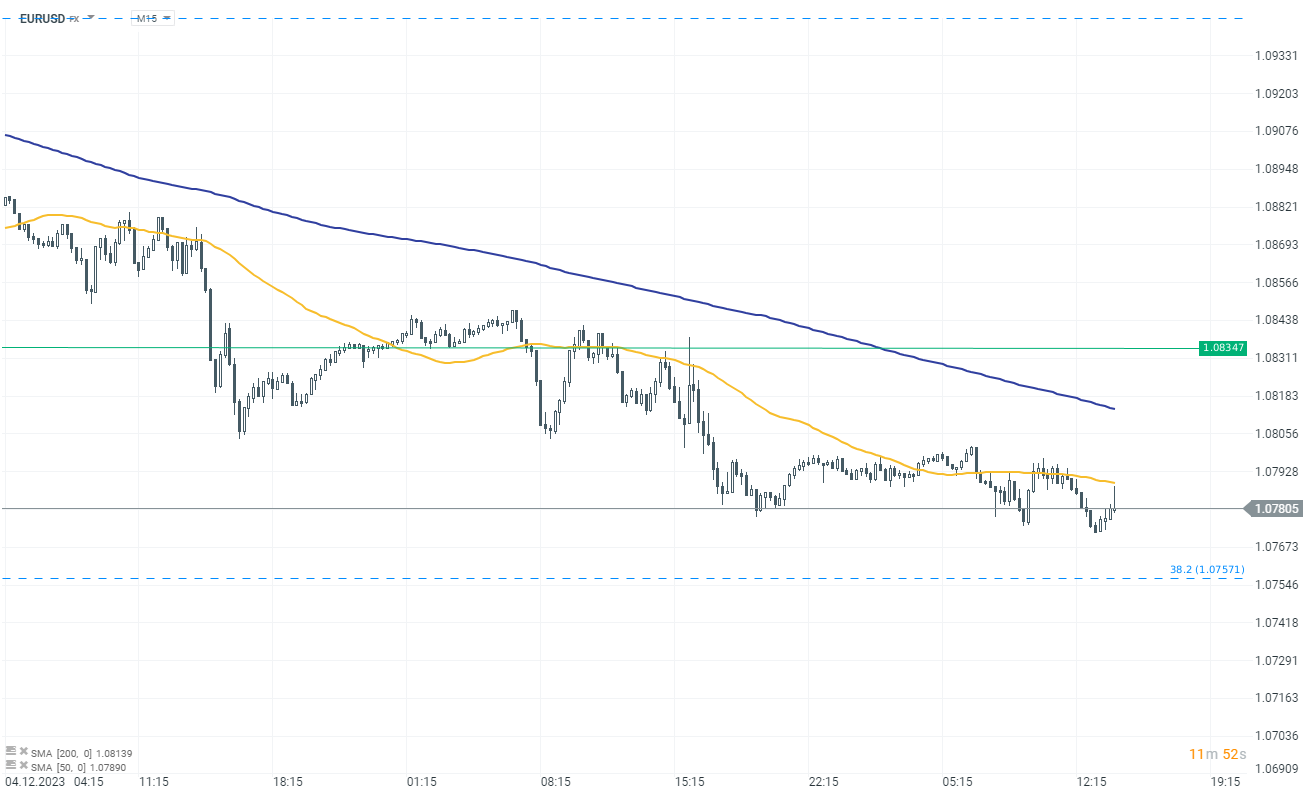The image size is (1315, 799).
Task: Click the 12:15 time axis label
Action: tap(1091, 780)
